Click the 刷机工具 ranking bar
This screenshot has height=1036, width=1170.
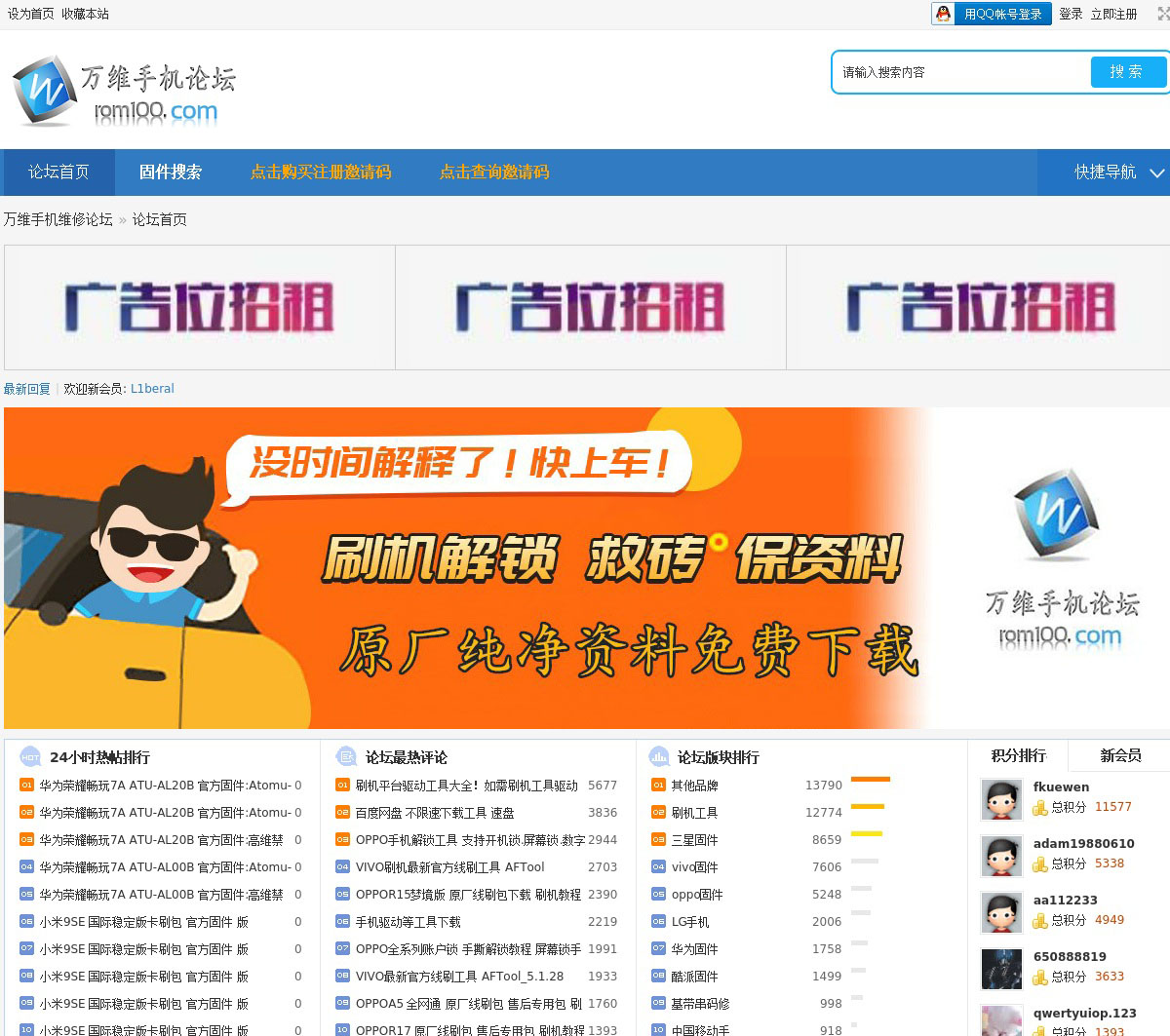[868, 807]
